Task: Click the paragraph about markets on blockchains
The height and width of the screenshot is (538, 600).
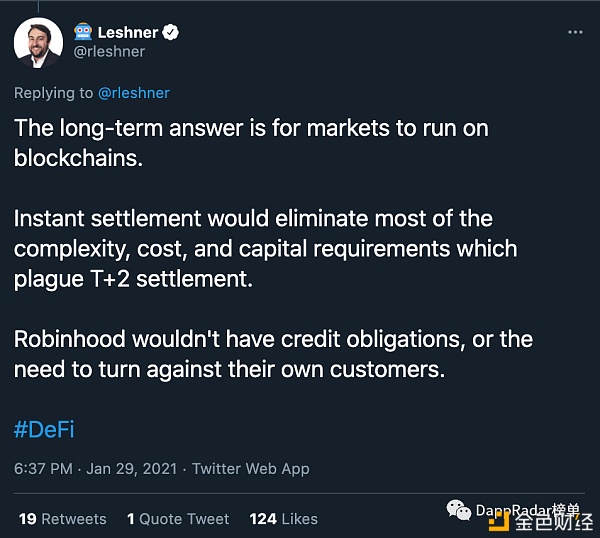Action: tap(250, 142)
